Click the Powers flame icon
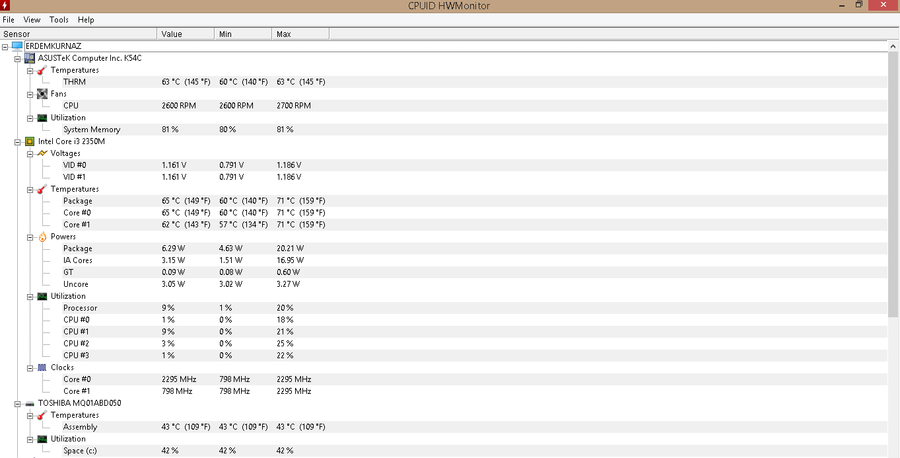 click(42, 236)
